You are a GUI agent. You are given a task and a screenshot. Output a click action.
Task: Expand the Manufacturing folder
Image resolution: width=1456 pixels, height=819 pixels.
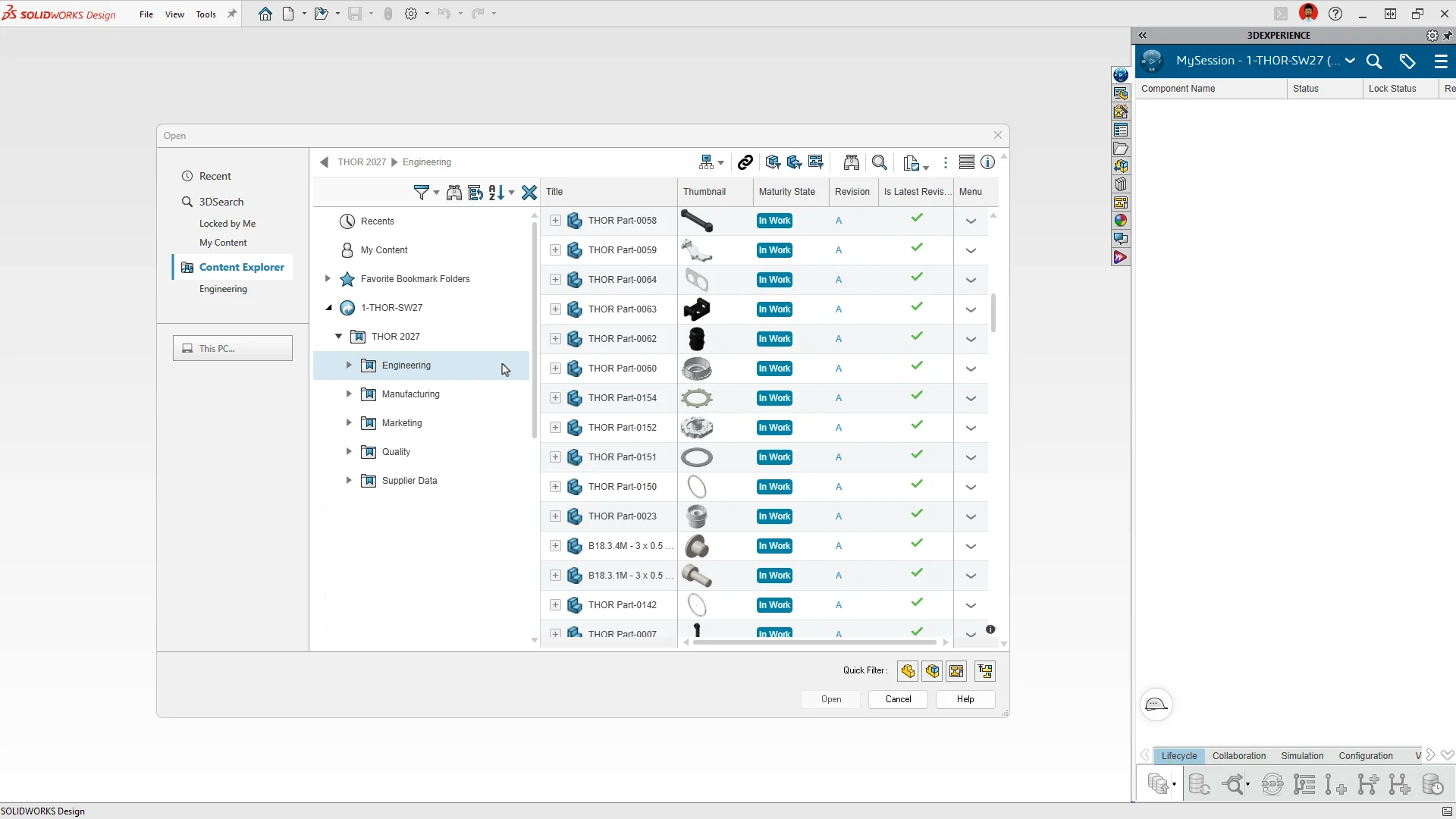(x=349, y=394)
